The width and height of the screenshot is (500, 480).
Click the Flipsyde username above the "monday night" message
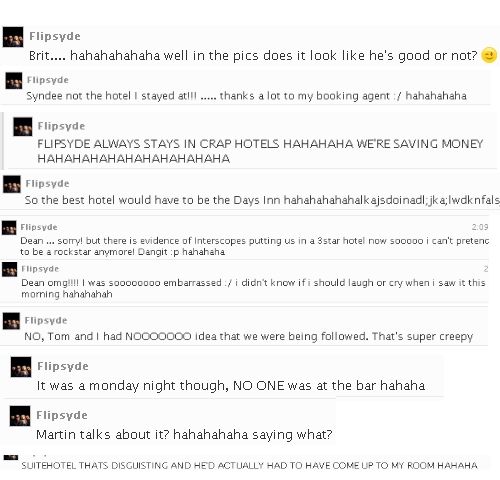63,366
